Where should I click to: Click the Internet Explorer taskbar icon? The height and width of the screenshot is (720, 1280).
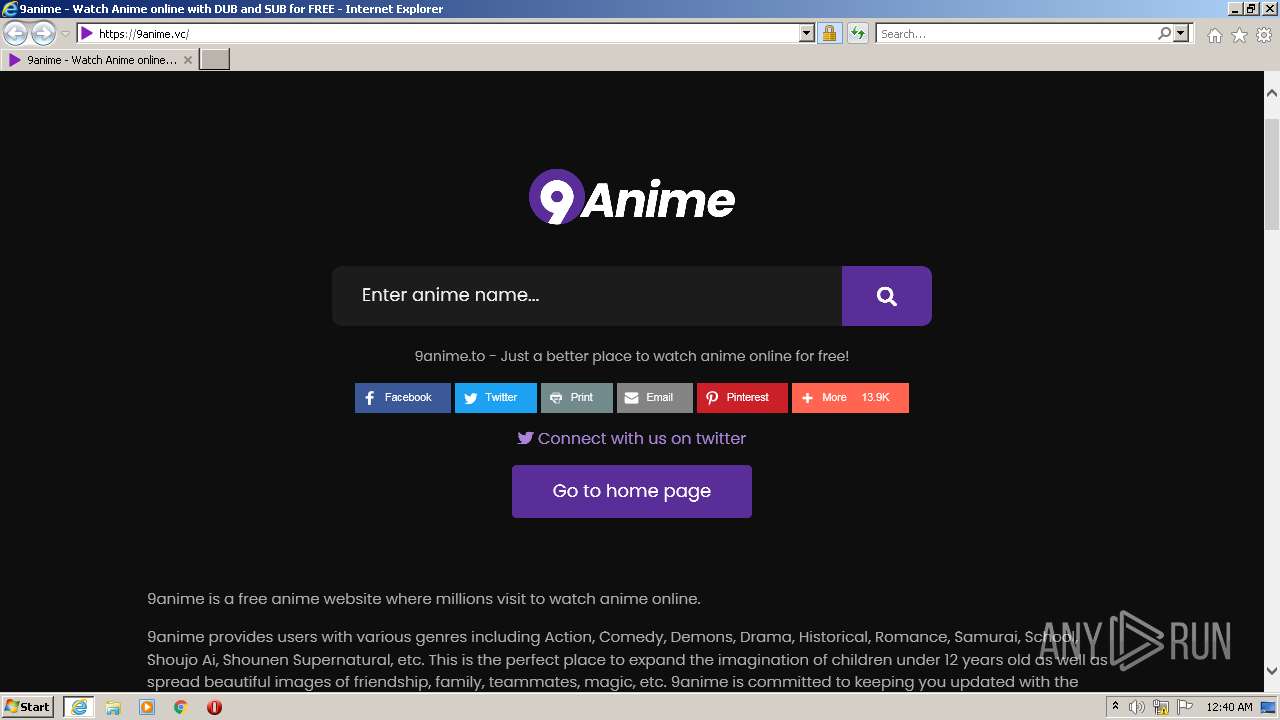click(x=79, y=707)
